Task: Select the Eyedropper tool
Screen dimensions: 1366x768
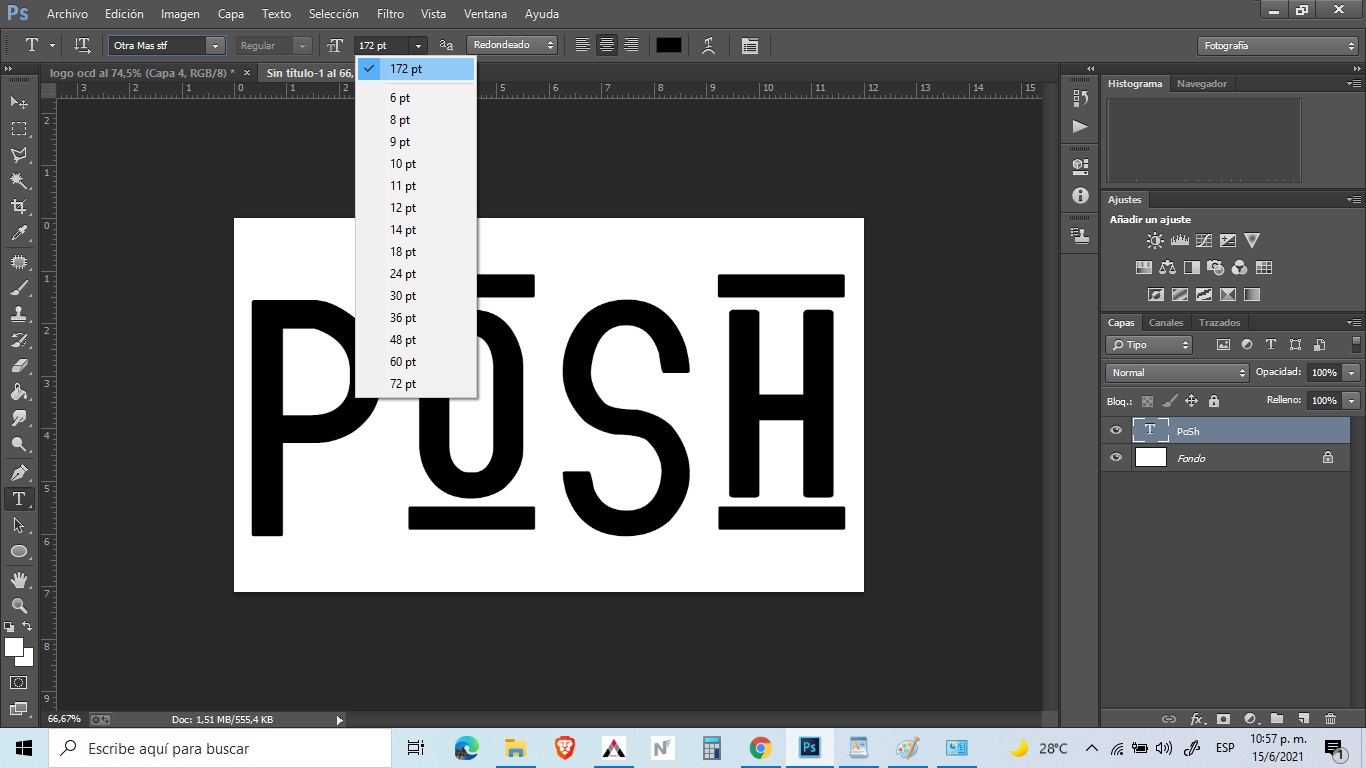Action: 19,233
